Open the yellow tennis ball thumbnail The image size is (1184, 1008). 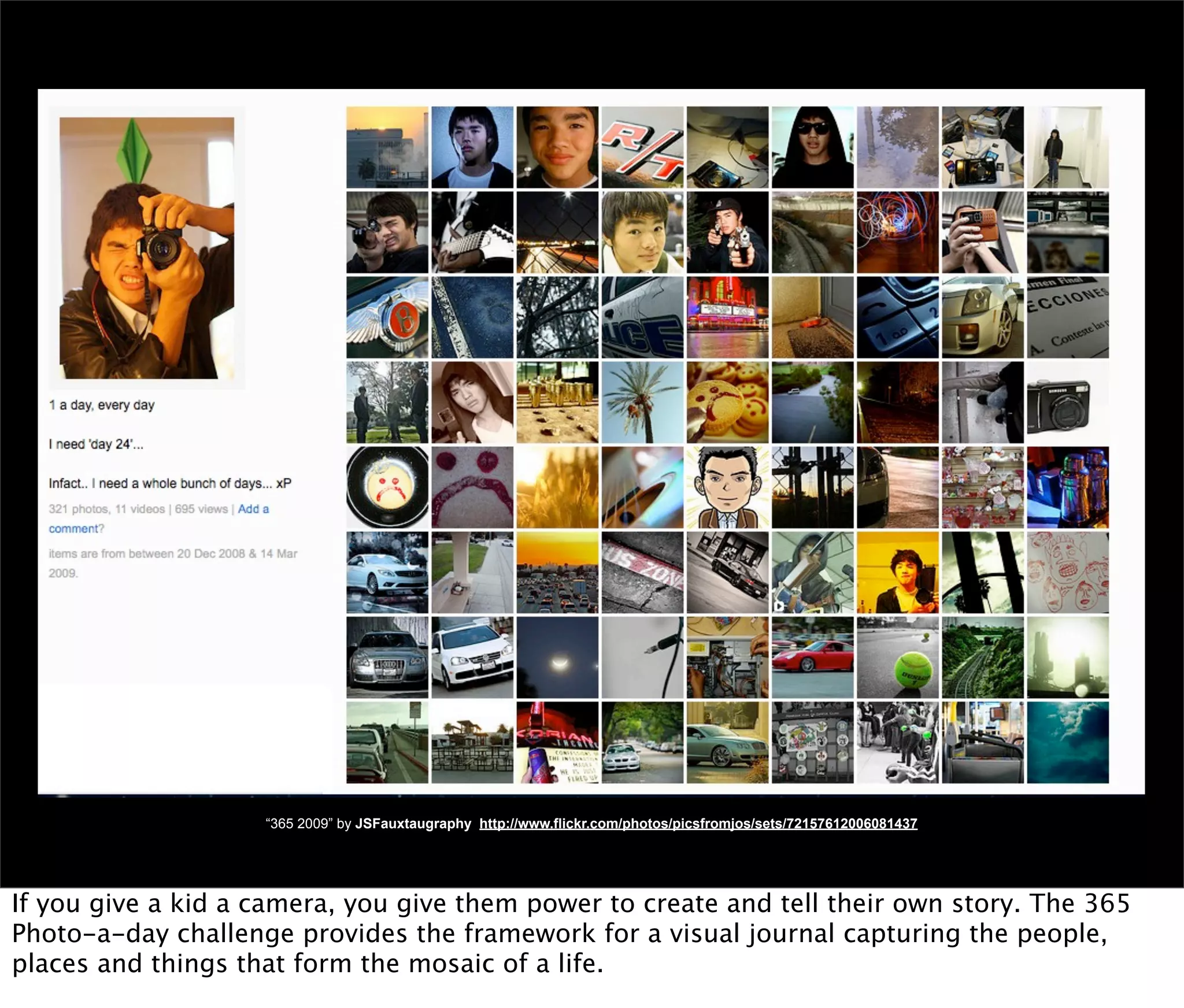tap(897, 657)
